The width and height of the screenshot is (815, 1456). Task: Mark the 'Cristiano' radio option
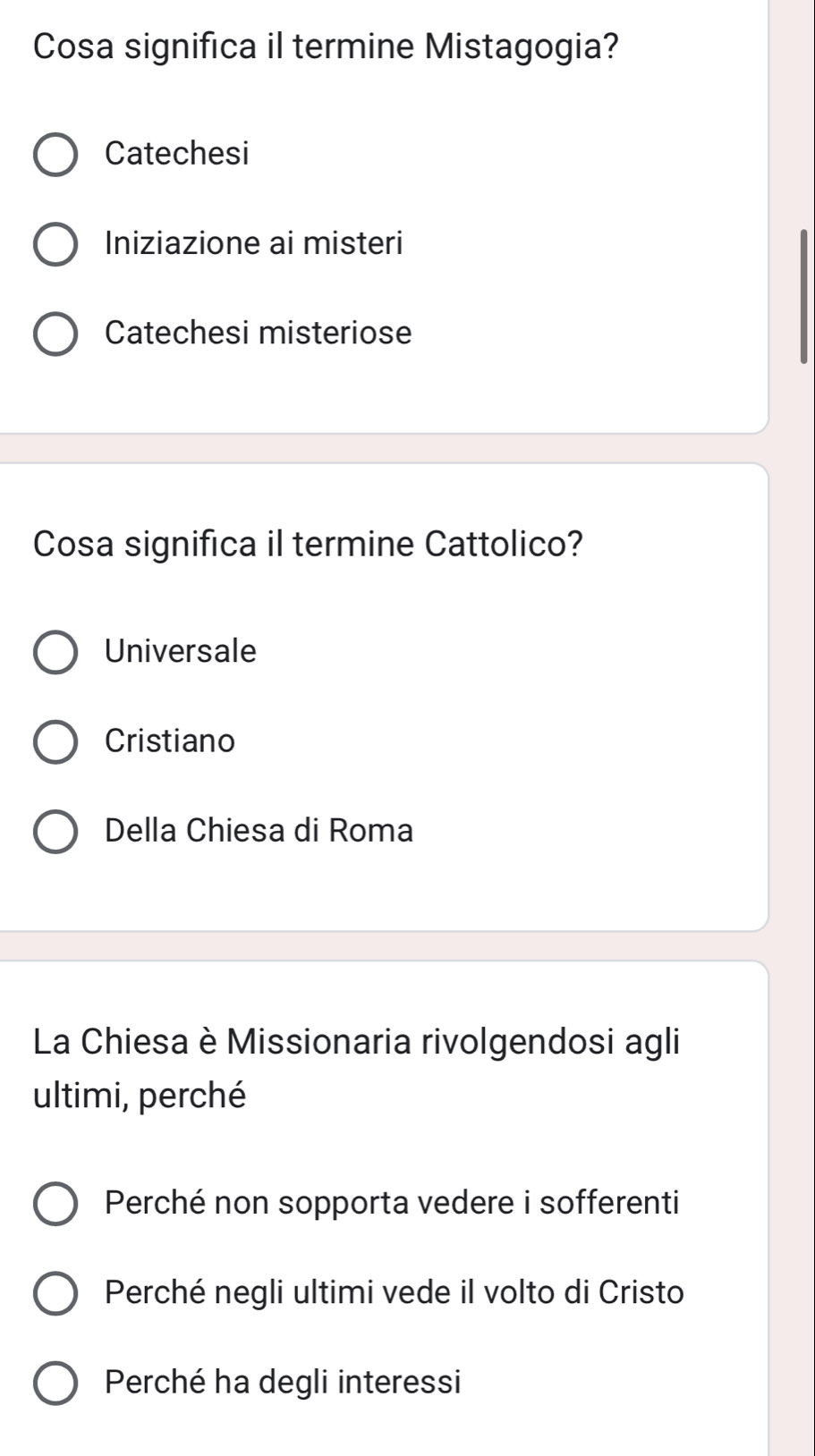click(55, 741)
